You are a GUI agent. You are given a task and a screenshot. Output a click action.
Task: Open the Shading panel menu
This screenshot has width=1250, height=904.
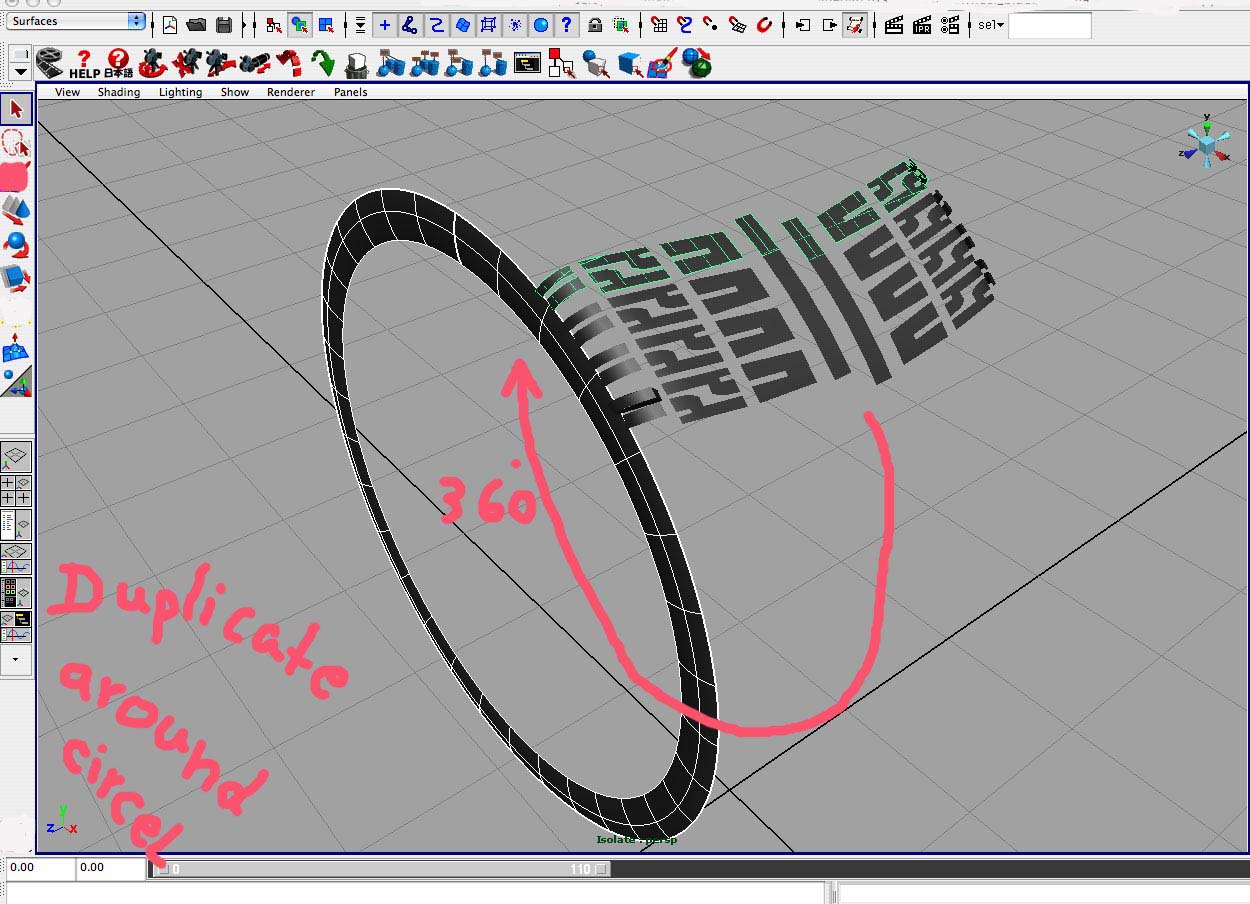[119, 92]
